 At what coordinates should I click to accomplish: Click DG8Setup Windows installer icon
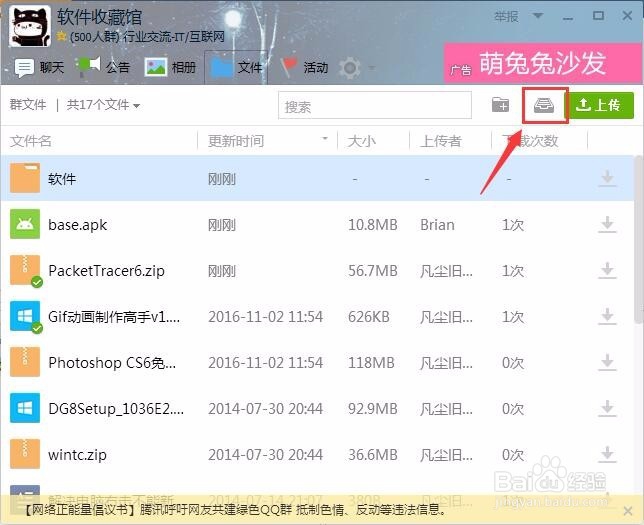coord(25,408)
